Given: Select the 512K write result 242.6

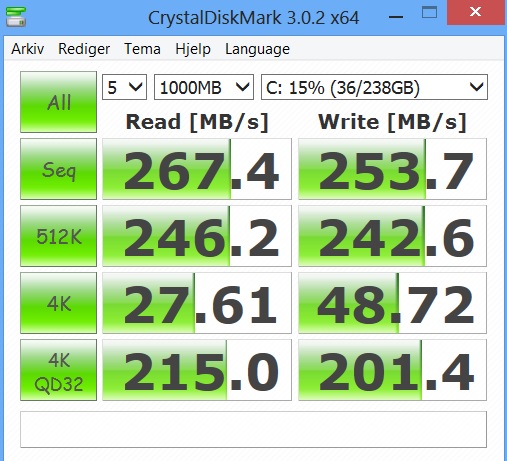Looking at the screenshot, I should tap(392, 236).
